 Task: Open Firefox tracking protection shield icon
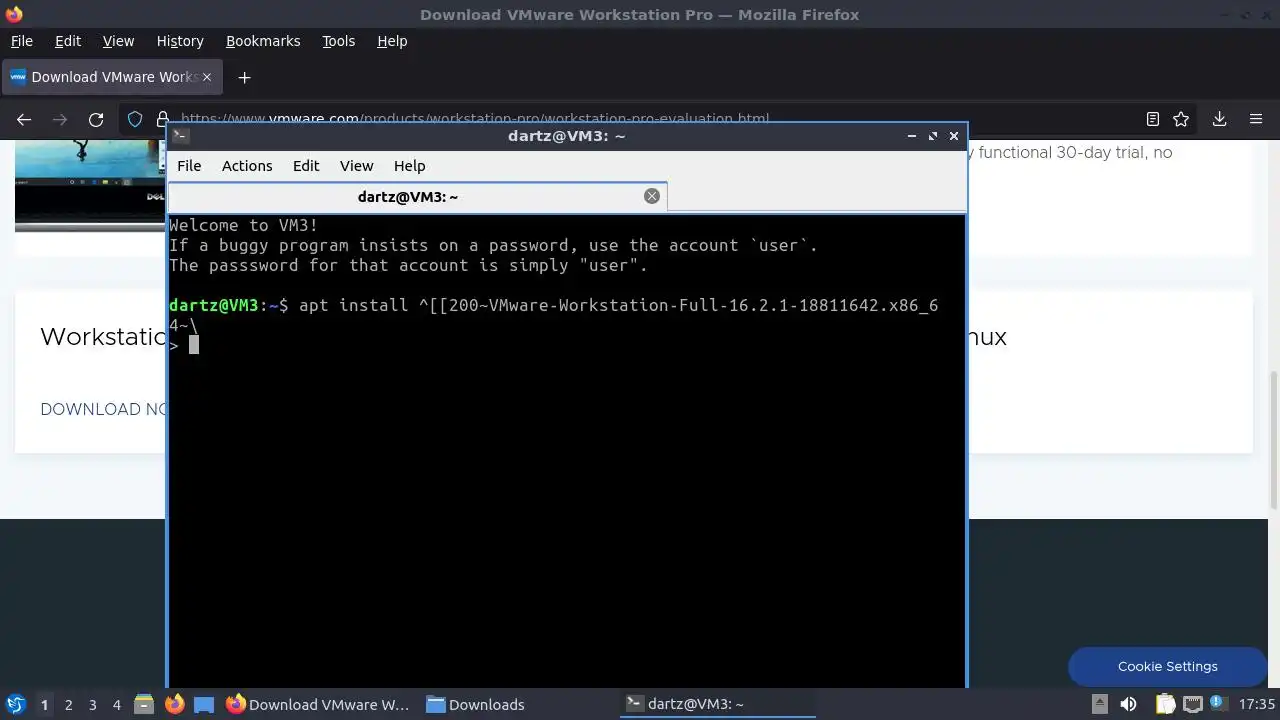click(x=135, y=119)
